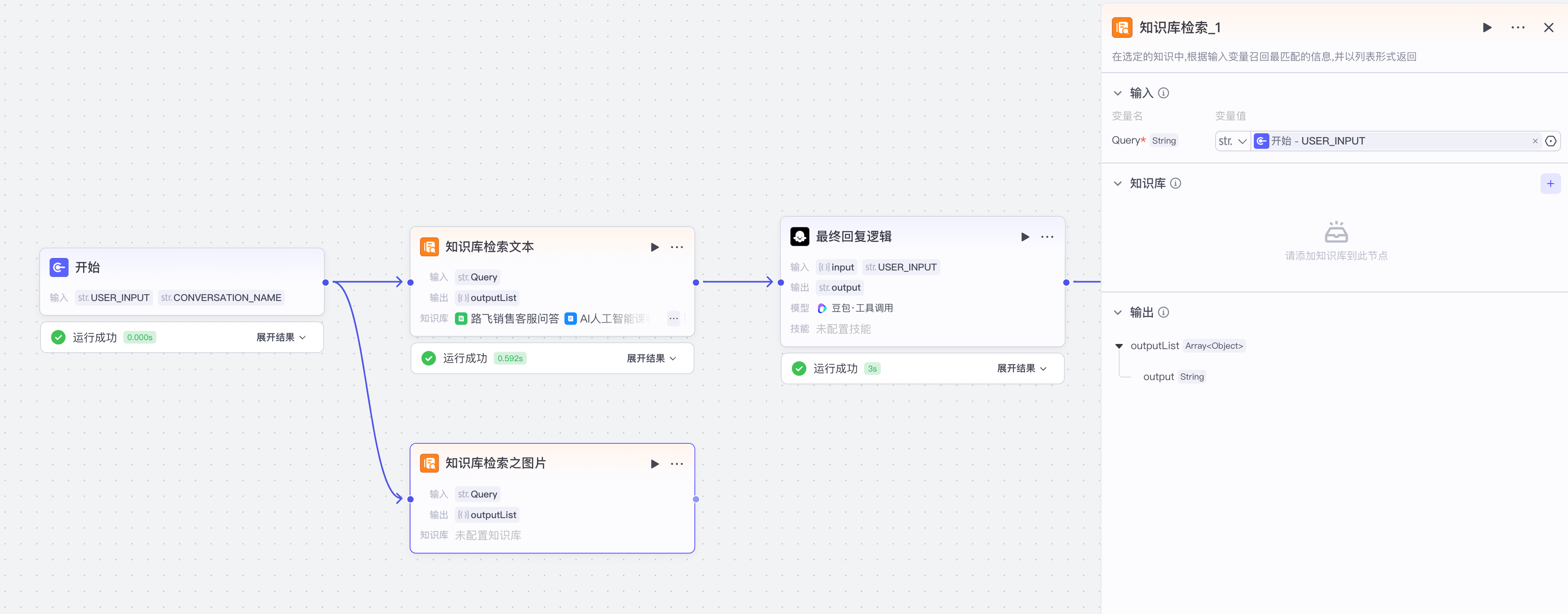Image resolution: width=1568 pixels, height=614 pixels.
Task: Open more options on 知识库检索之图片 node
Action: 676,464
